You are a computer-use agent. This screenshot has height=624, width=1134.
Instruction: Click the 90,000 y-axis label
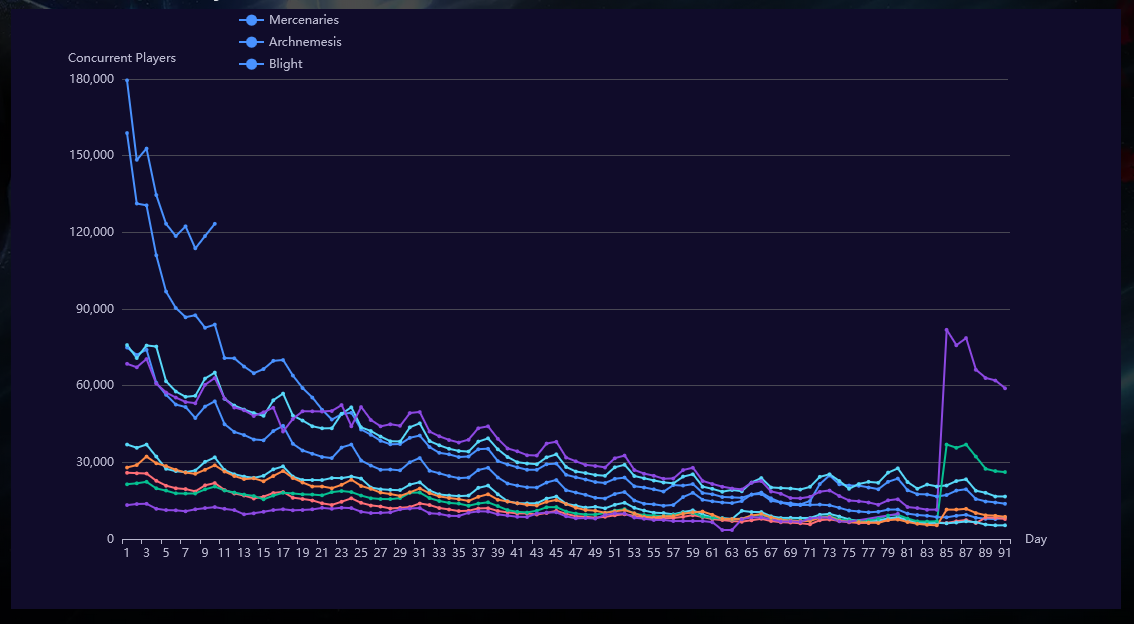click(x=95, y=309)
